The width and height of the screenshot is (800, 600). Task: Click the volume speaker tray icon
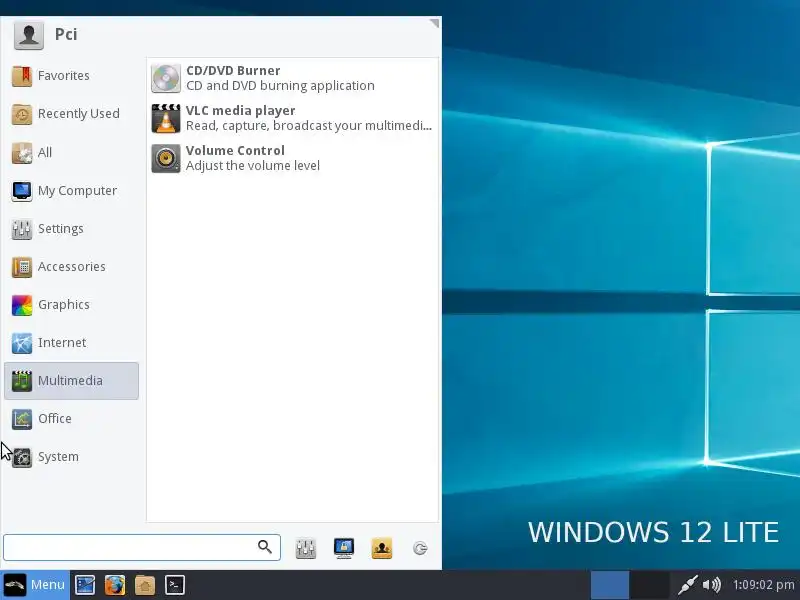[x=712, y=585]
